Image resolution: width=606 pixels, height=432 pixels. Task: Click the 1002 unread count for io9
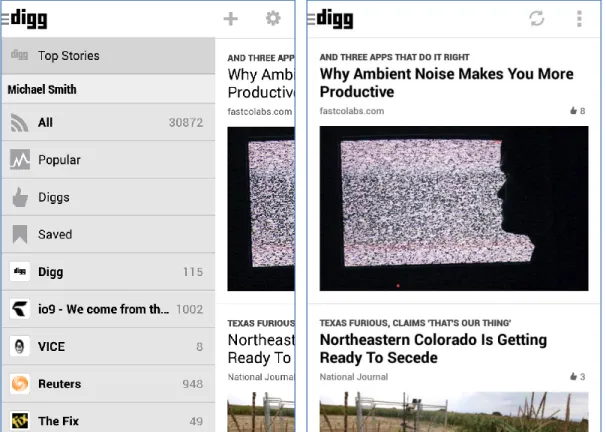point(189,309)
